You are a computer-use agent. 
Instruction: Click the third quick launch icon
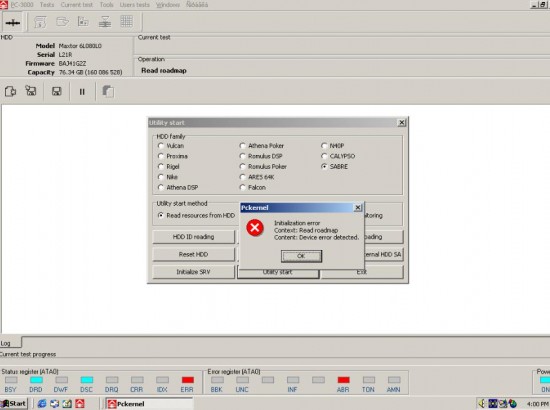coord(67,404)
